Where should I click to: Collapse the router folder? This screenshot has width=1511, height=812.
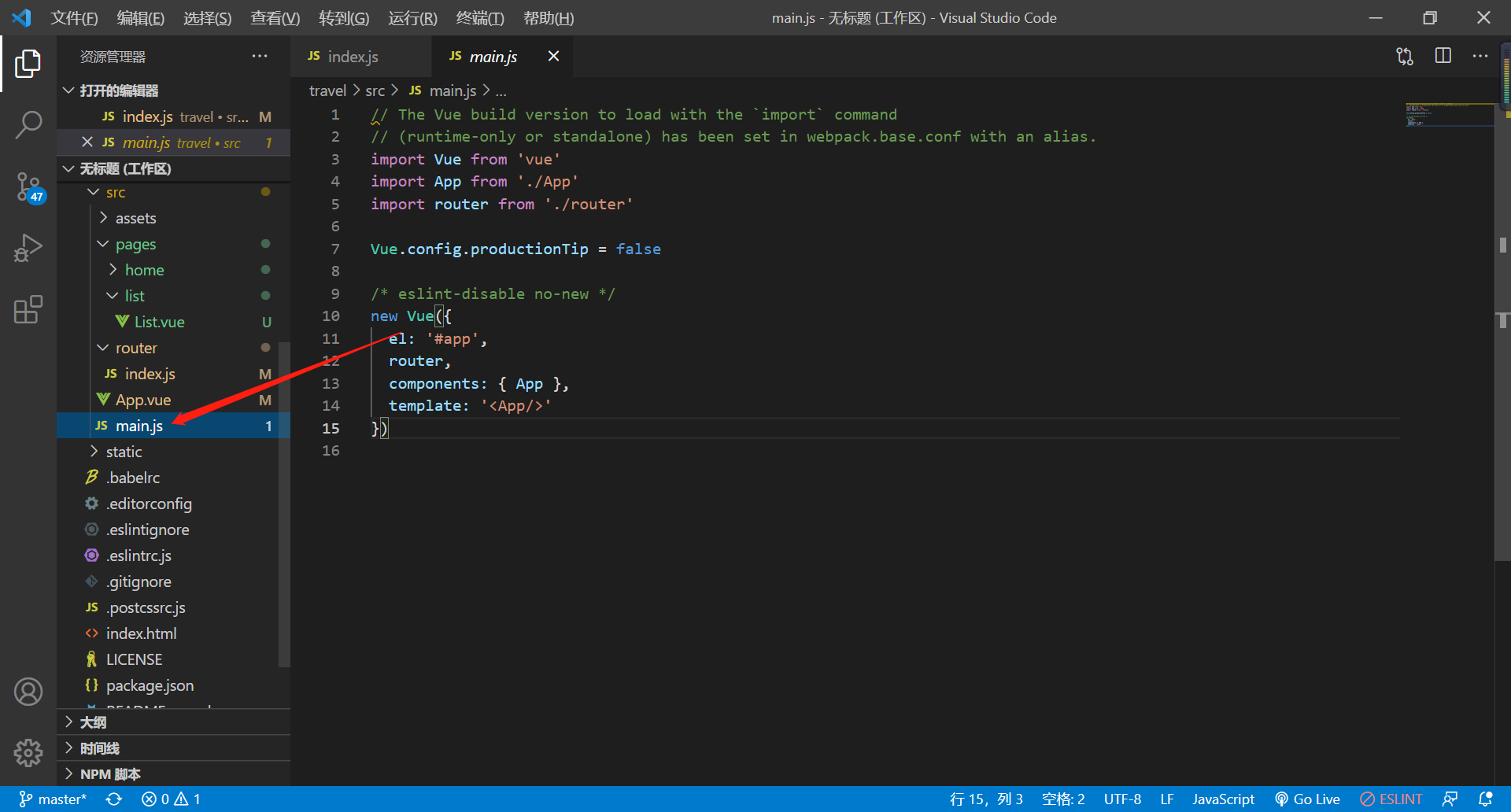click(173, 348)
